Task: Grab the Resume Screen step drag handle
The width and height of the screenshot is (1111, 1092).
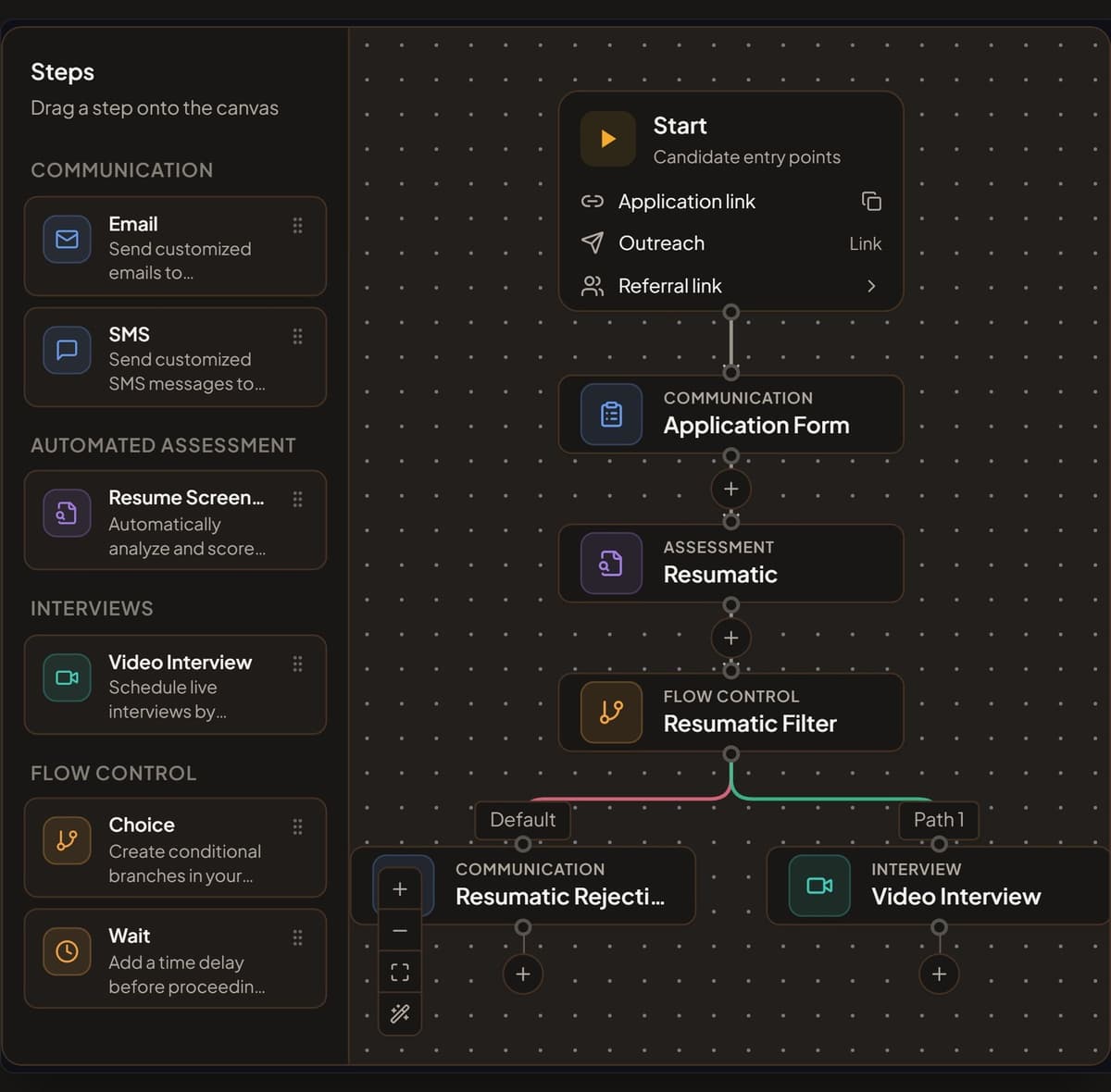Action: [x=297, y=499]
